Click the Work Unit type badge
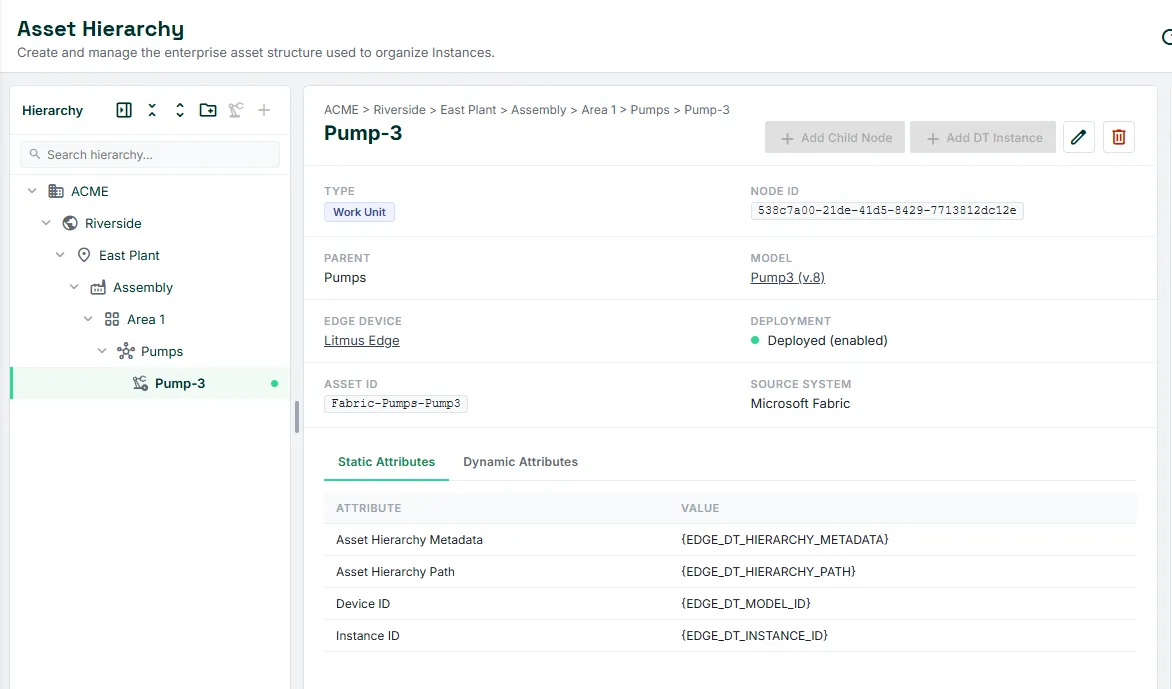 (x=360, y=212)
